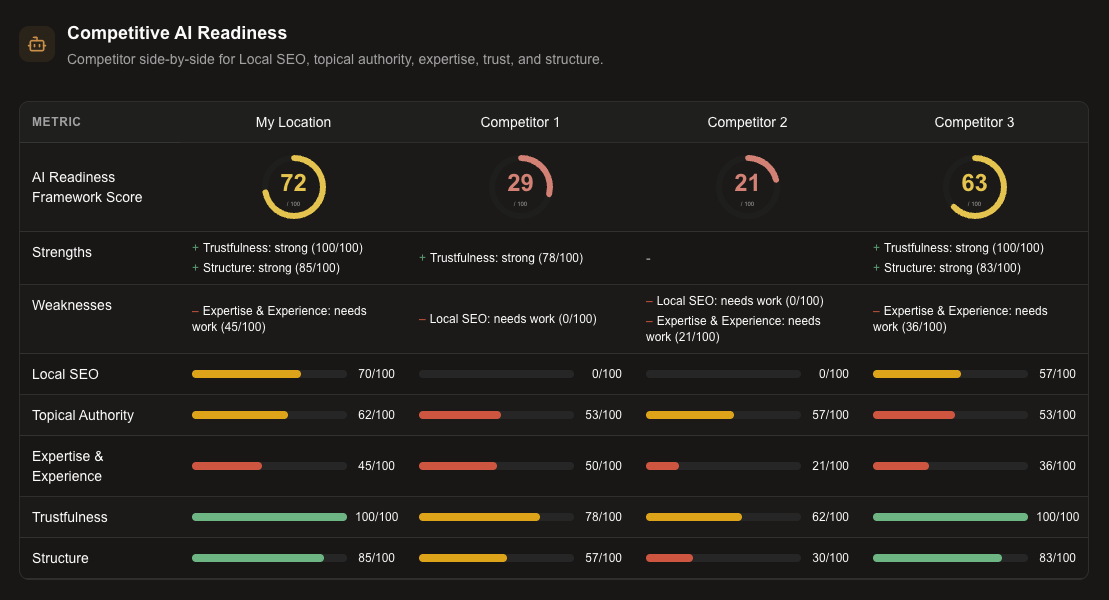Click the 30/100 Structure value
The width and height of the screenshot is (1109, 600).
point(830,558)
